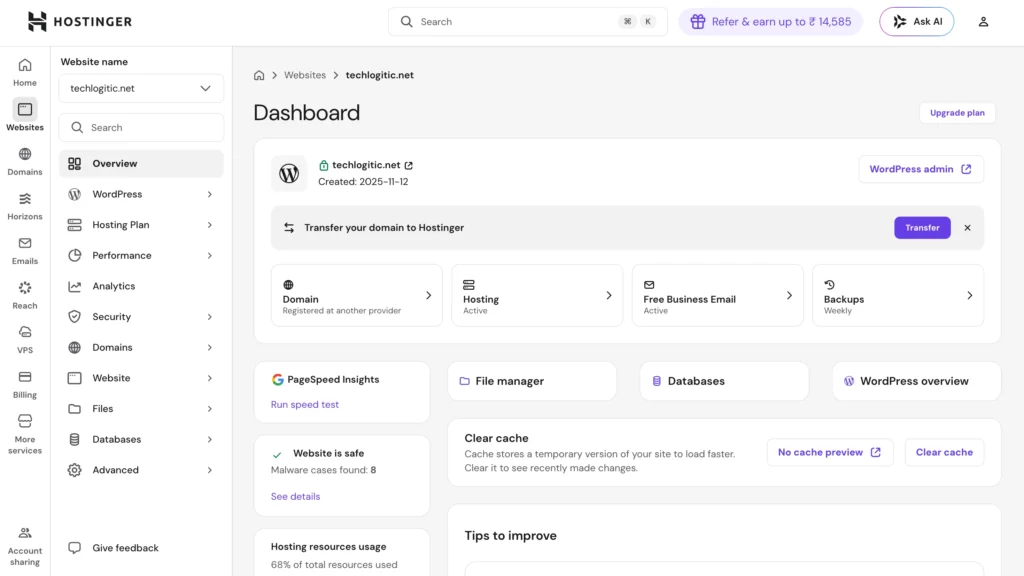
Task: Click the Horizons icon in the sidebar
Action: click(x=24, y=204)
